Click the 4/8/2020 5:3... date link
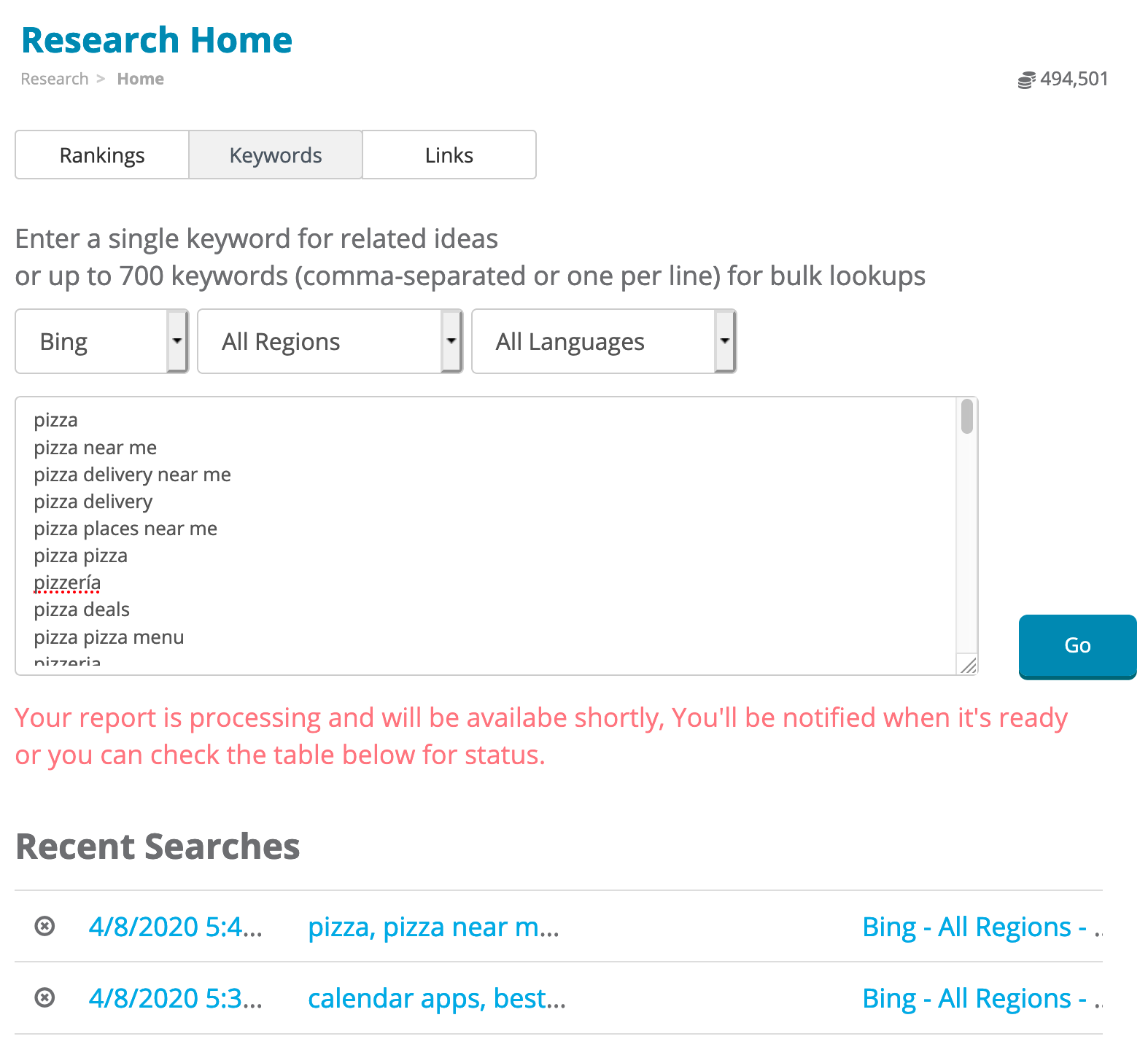 tap(175, 998)
